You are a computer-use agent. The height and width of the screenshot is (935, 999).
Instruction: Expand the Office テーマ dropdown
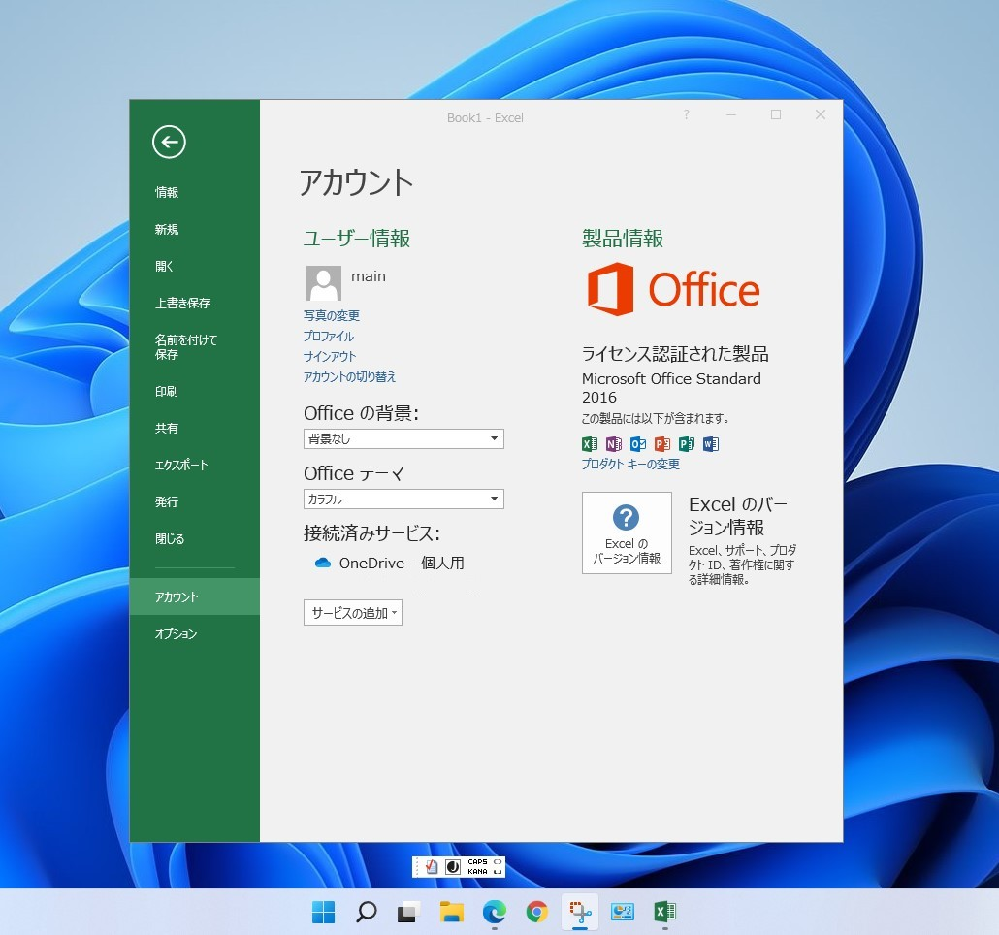click(494, 499)
